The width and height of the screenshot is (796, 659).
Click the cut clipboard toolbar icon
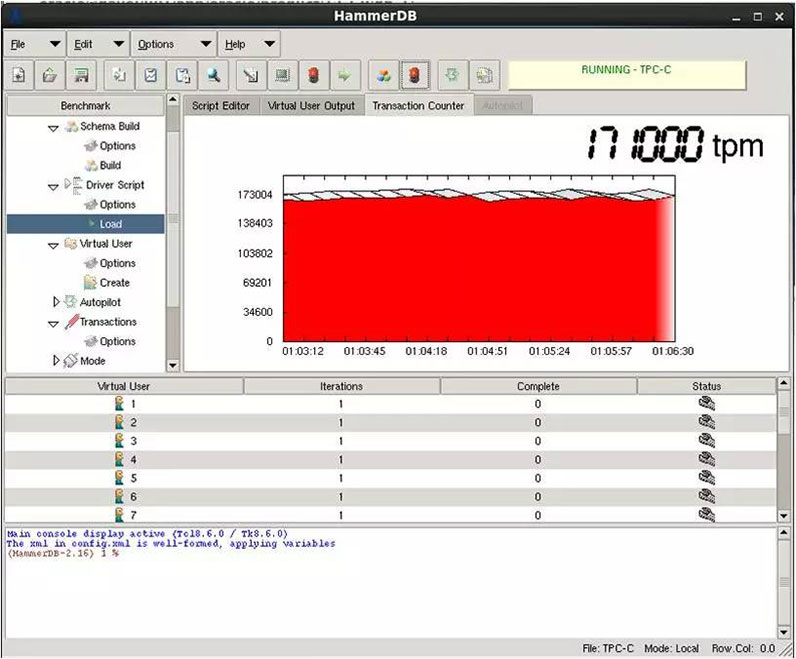[x=151, y=76]
